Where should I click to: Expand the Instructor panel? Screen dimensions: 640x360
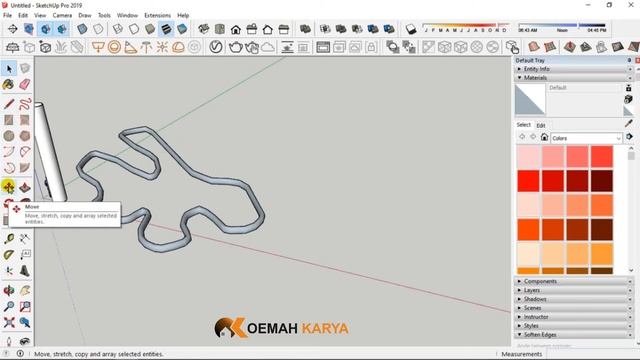(x=573, y=317)
